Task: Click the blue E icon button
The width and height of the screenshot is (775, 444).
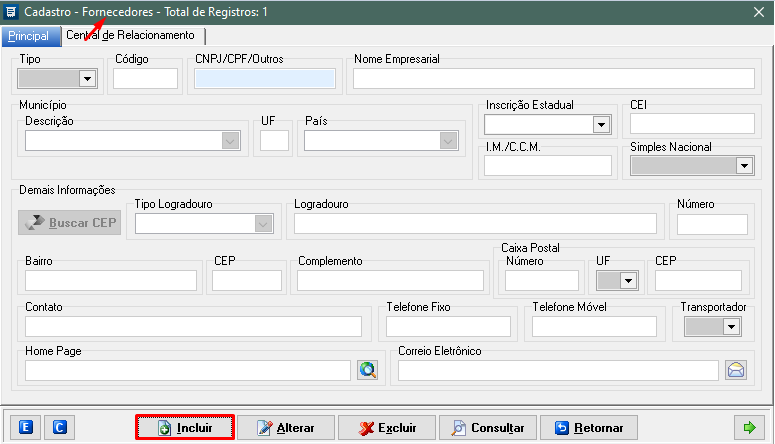Action: pos(26,428)
